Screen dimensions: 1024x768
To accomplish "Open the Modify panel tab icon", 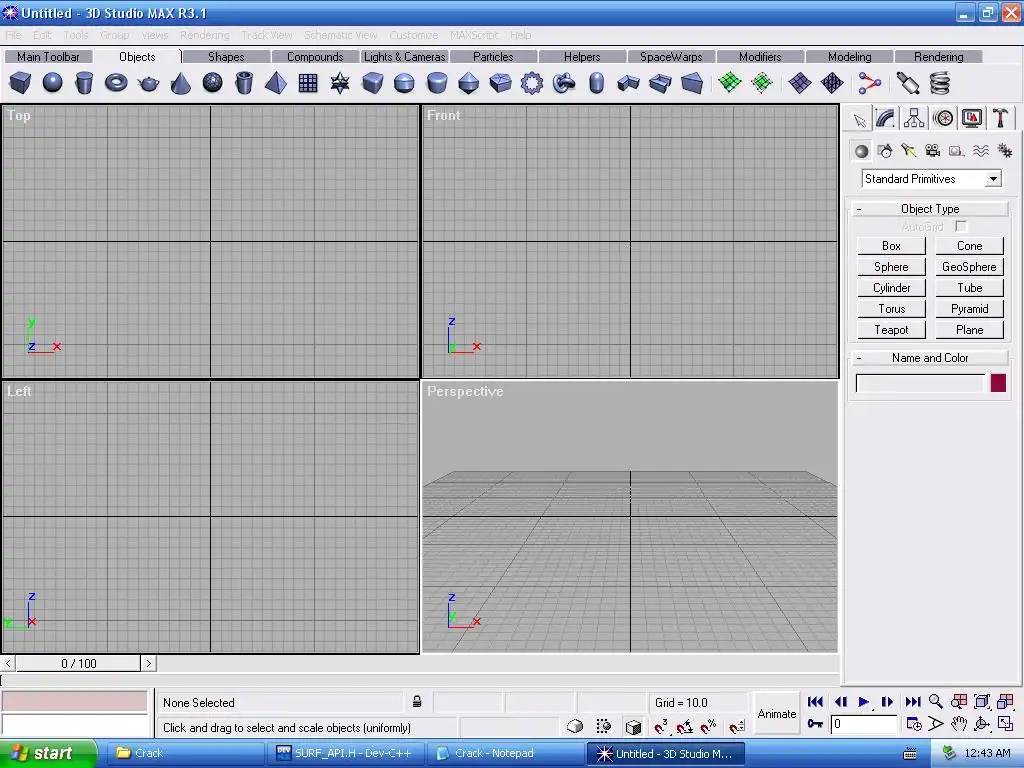I will 886,118.
